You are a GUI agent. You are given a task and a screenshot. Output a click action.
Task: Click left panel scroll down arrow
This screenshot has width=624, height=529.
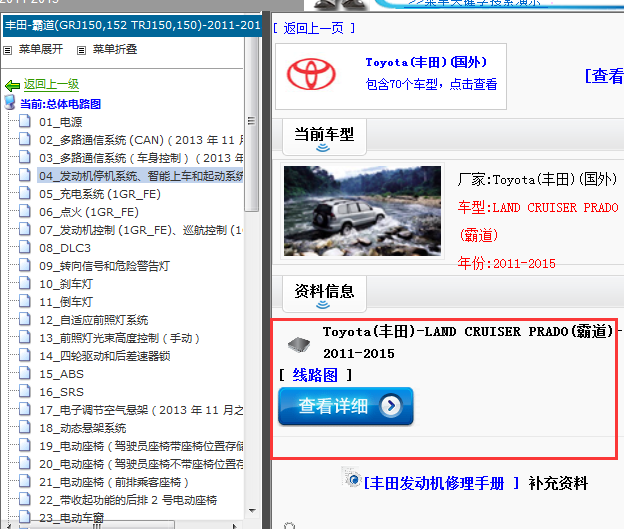coord(252,510)
